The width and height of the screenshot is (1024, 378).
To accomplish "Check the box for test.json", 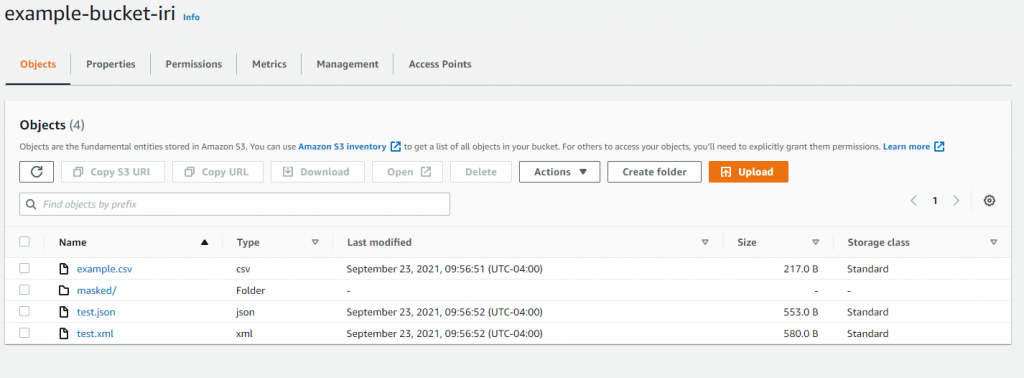I will click(x=25, y=312).
